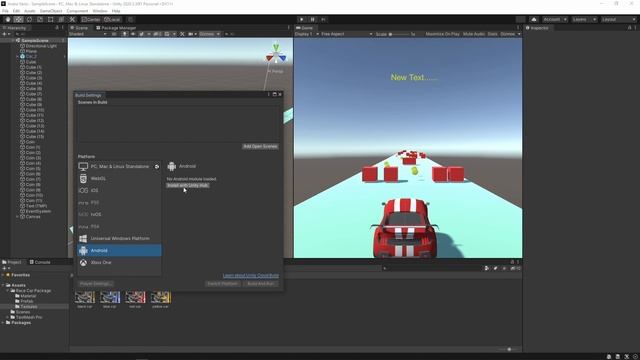Viewport: 640px width, 360px height.
Task: Open the Shaded draw mode dropdown
Action: pos(88,34)
